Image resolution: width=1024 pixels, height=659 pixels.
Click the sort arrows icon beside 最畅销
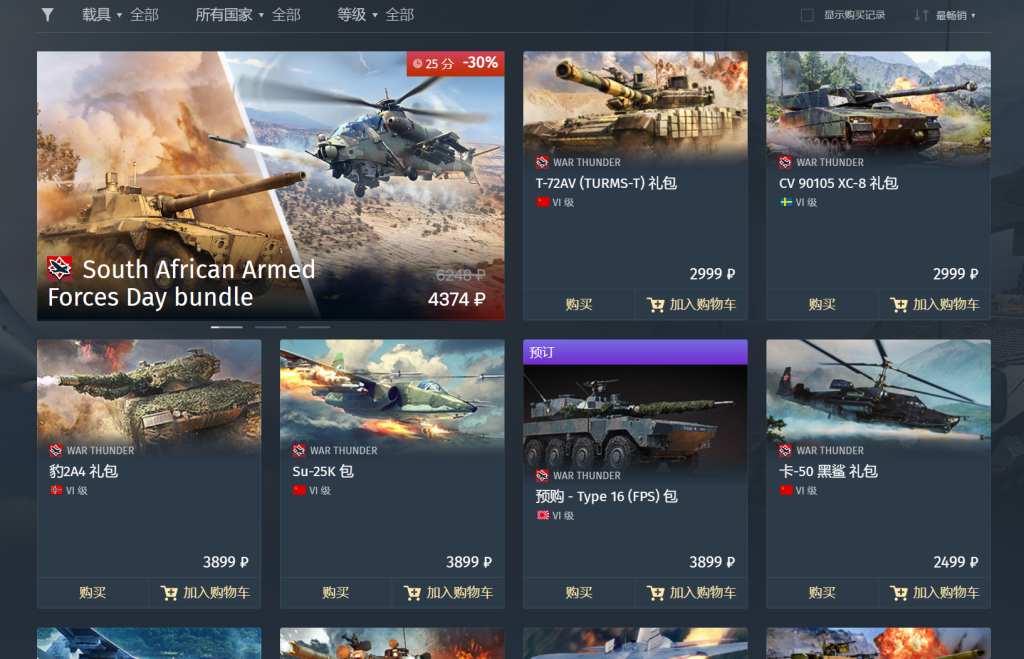(x=921, y=15)
